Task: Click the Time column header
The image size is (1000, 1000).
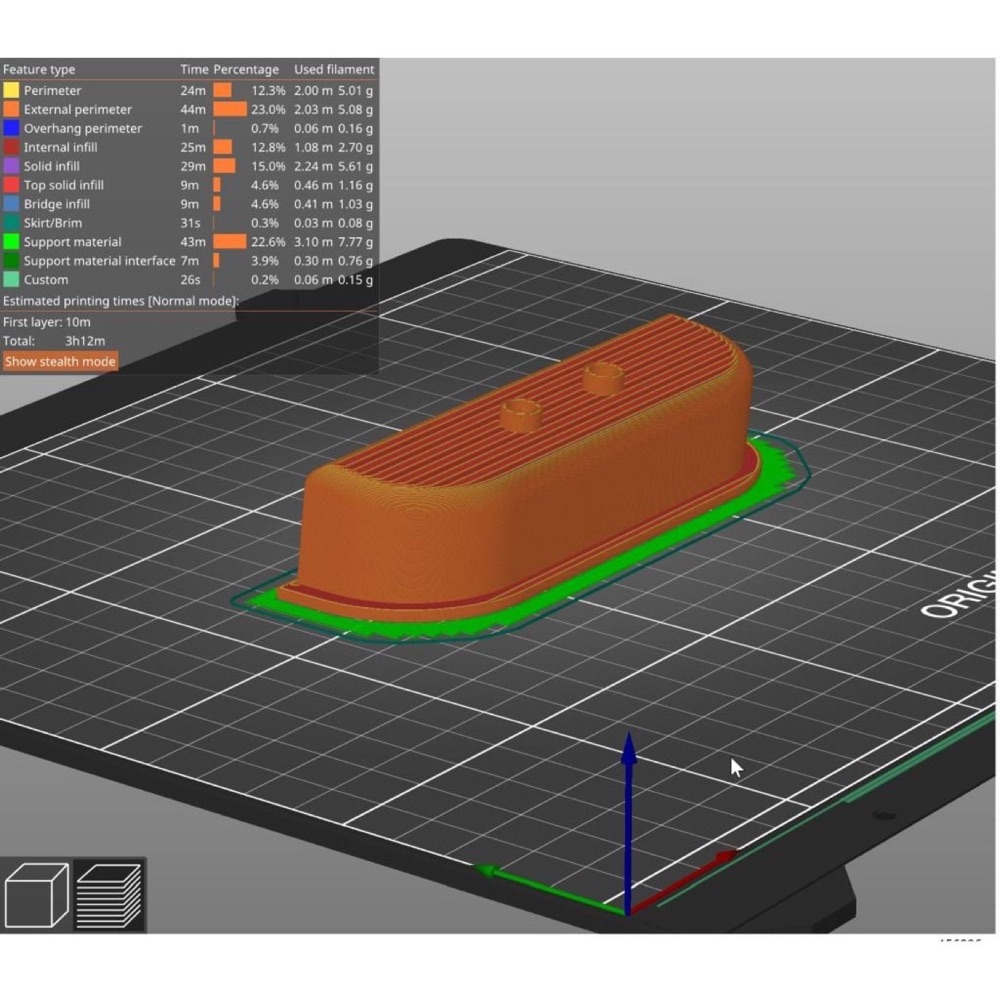Action: click(194, 70)
